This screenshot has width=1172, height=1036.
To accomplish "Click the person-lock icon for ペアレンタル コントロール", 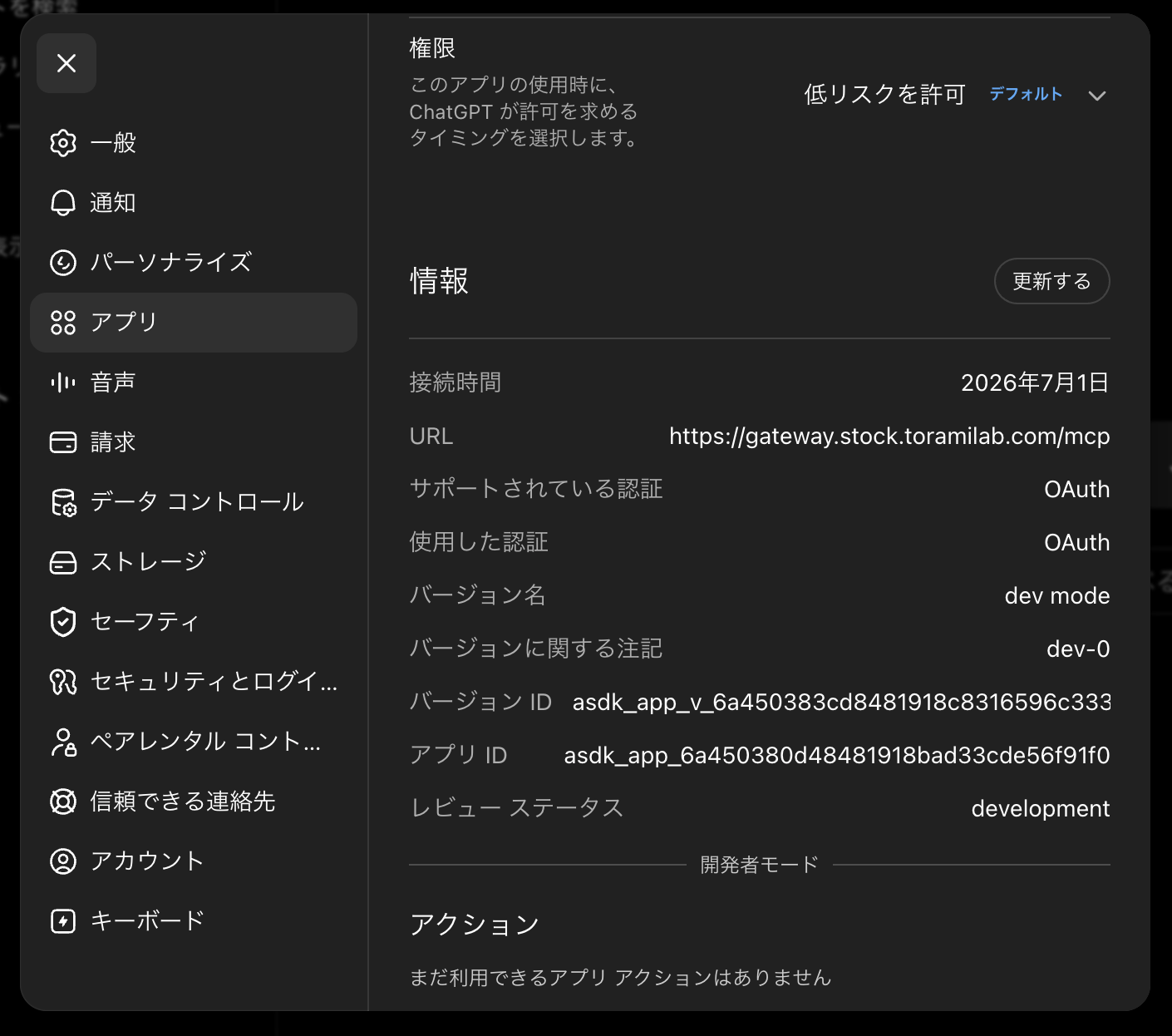I will (63, 742).
